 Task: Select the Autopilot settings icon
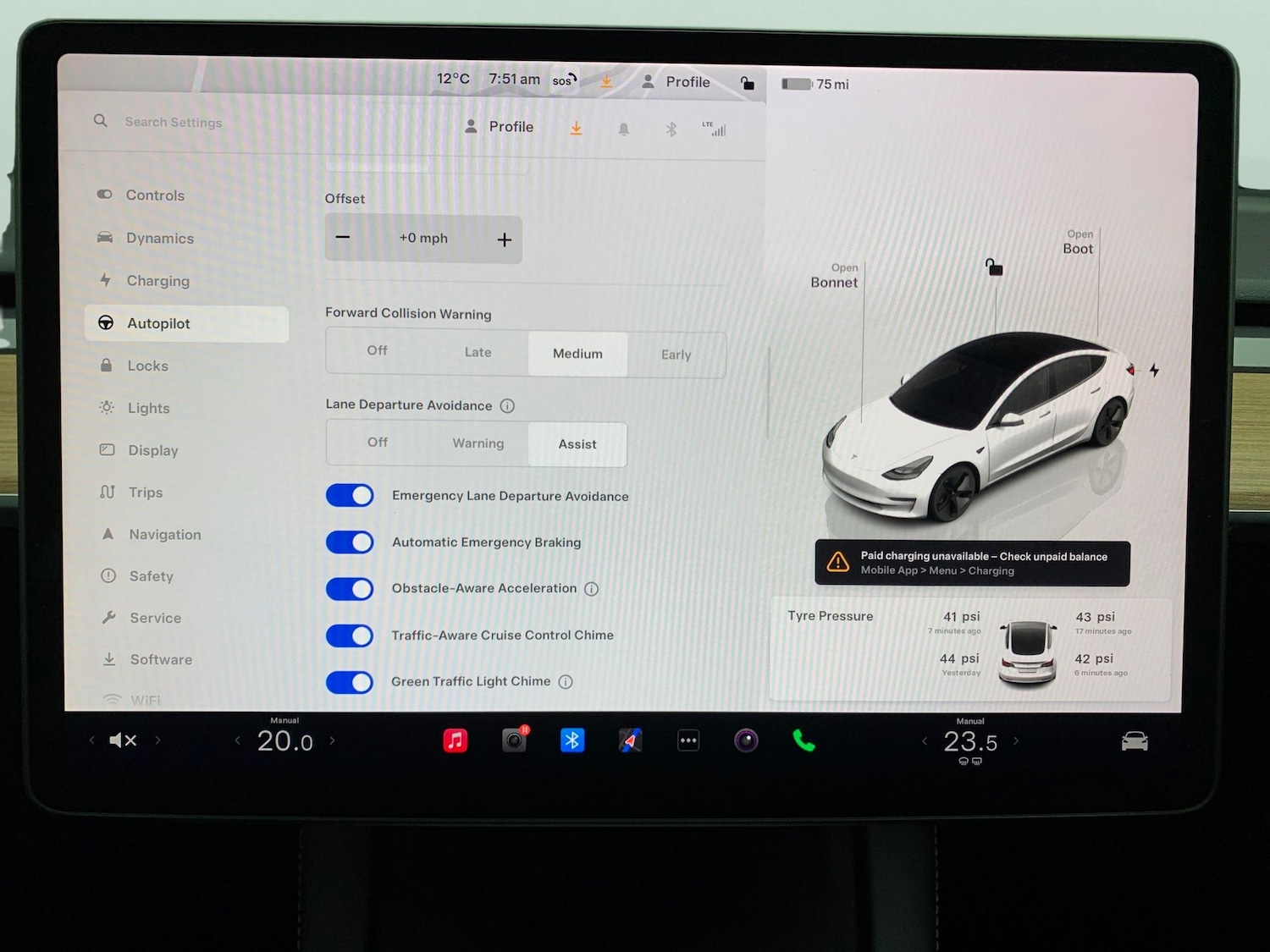(106, 322)
